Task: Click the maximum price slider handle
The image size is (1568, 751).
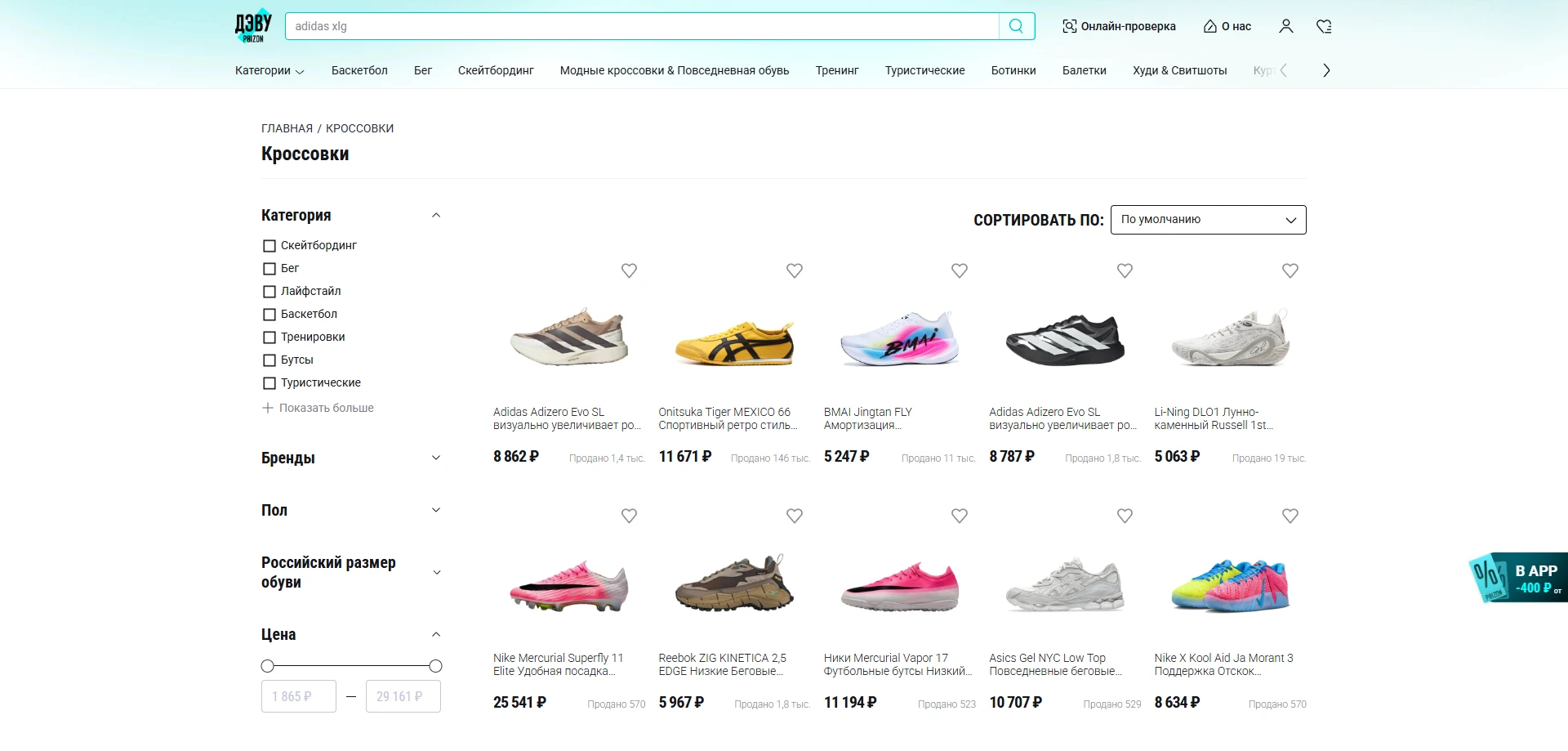Action: coord(435,666)
